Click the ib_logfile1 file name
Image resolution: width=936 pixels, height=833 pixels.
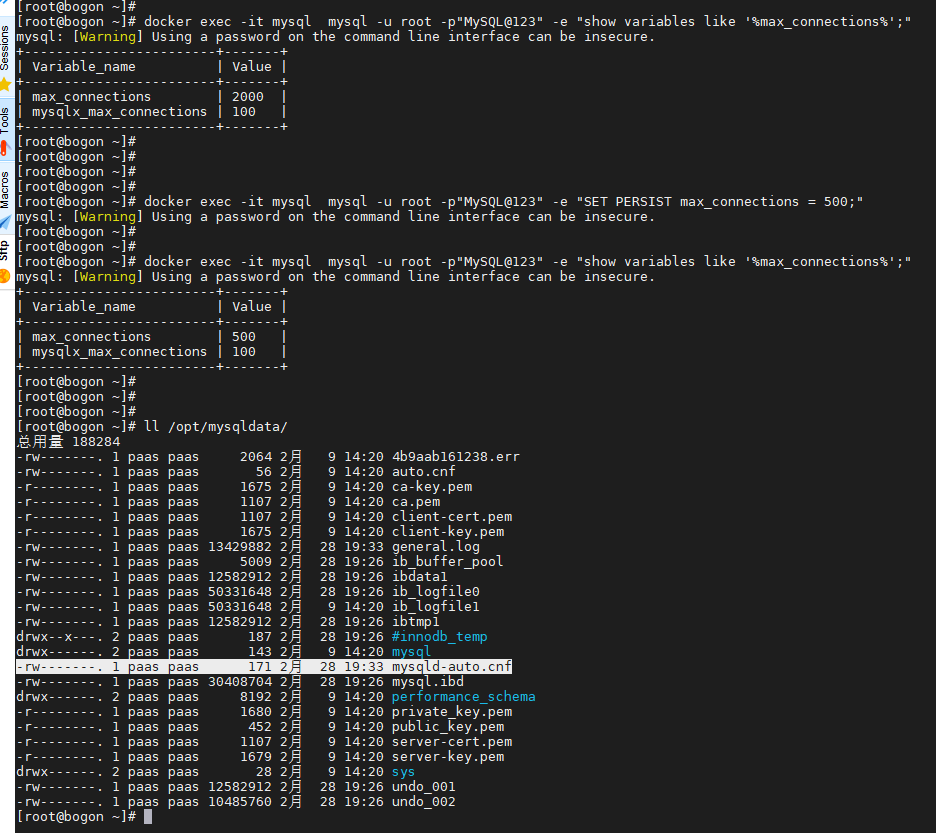(x=436, y=607)
